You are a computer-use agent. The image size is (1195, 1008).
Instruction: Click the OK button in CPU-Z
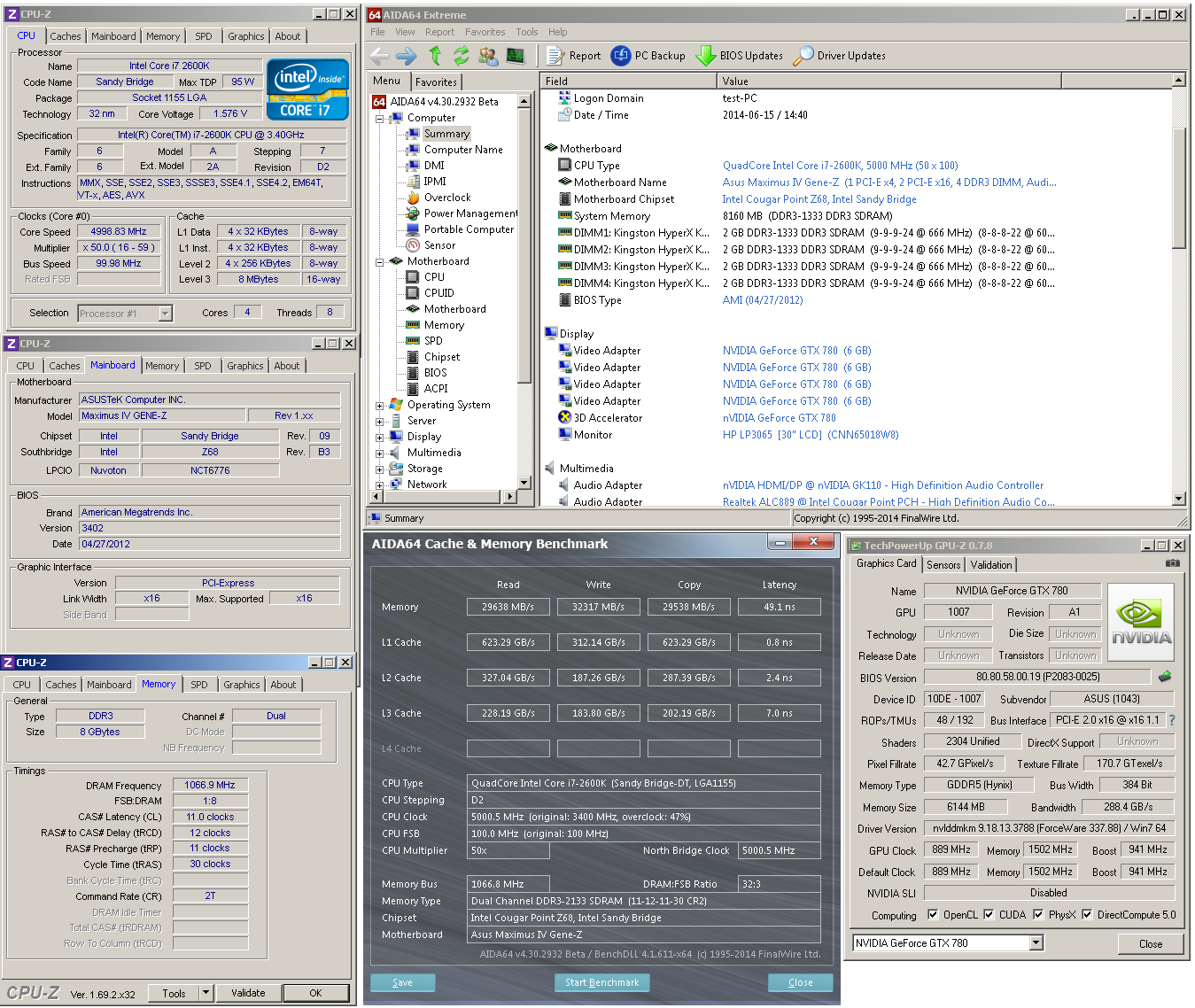[x=315, y=993]
